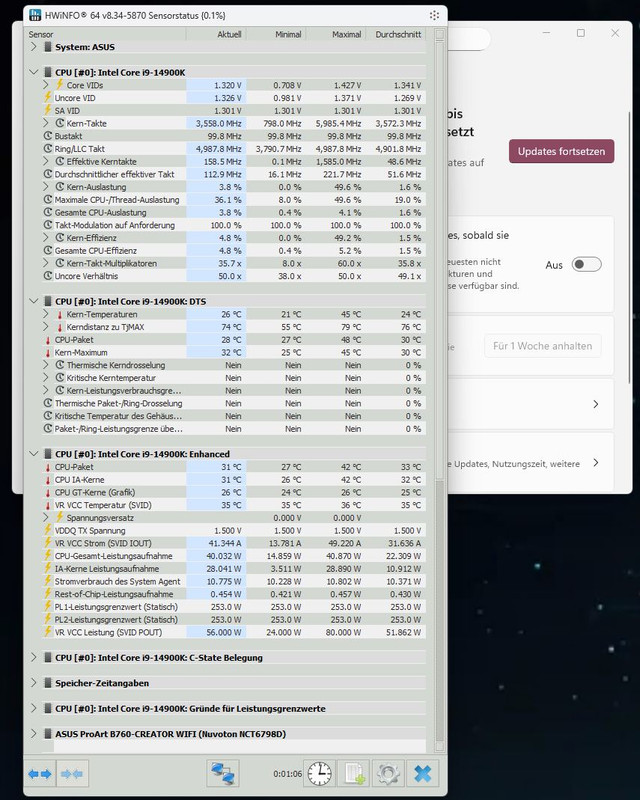Close sensors with the blue X icon
This screenshot has width=640, height=800.
tap(423, 773)
